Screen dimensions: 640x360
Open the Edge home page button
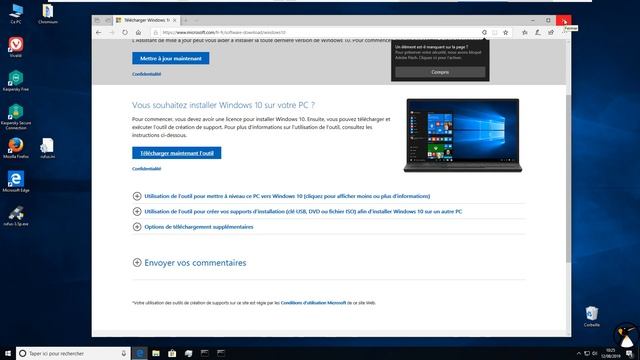pyautogui.click(x=138, y=32)
